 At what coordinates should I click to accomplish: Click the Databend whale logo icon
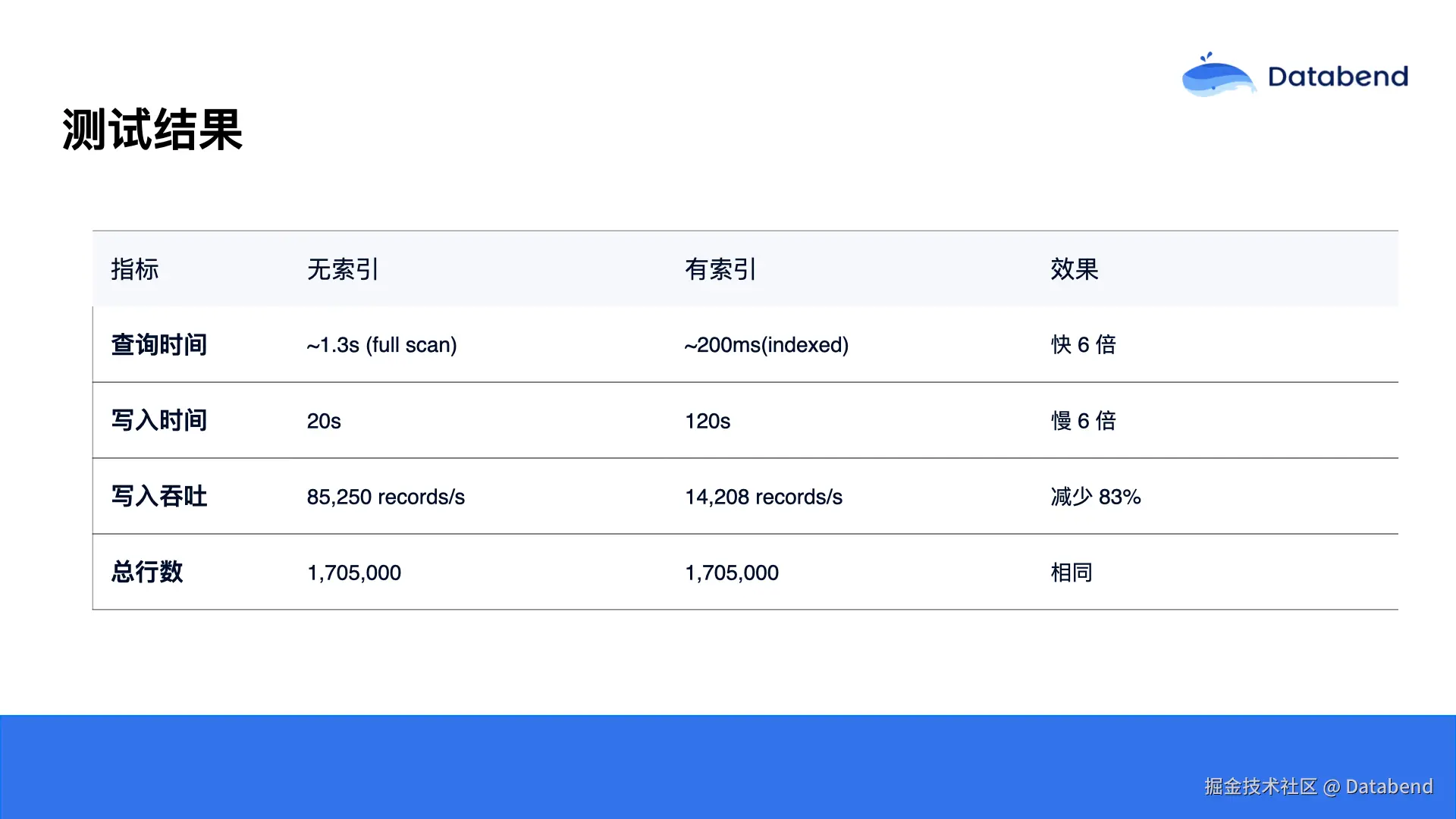pyautogui.click(x=1218, y=77)
